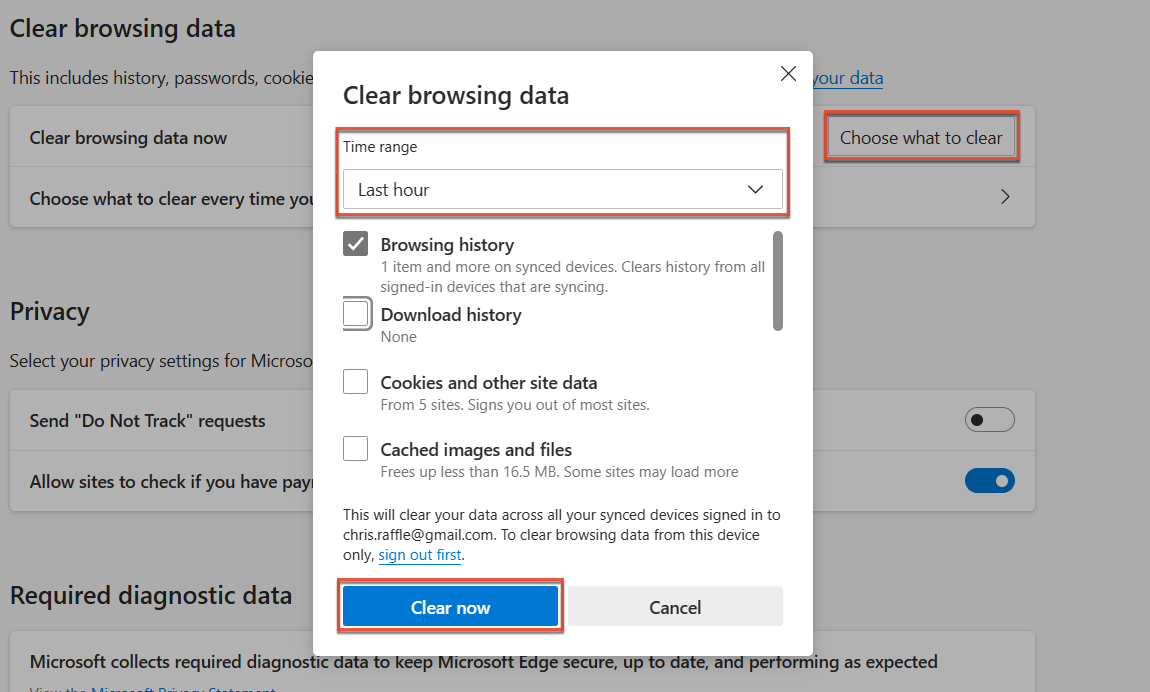
Task: Turn on Send Do Not Track requests toggle
Action: tap(989, 420)
